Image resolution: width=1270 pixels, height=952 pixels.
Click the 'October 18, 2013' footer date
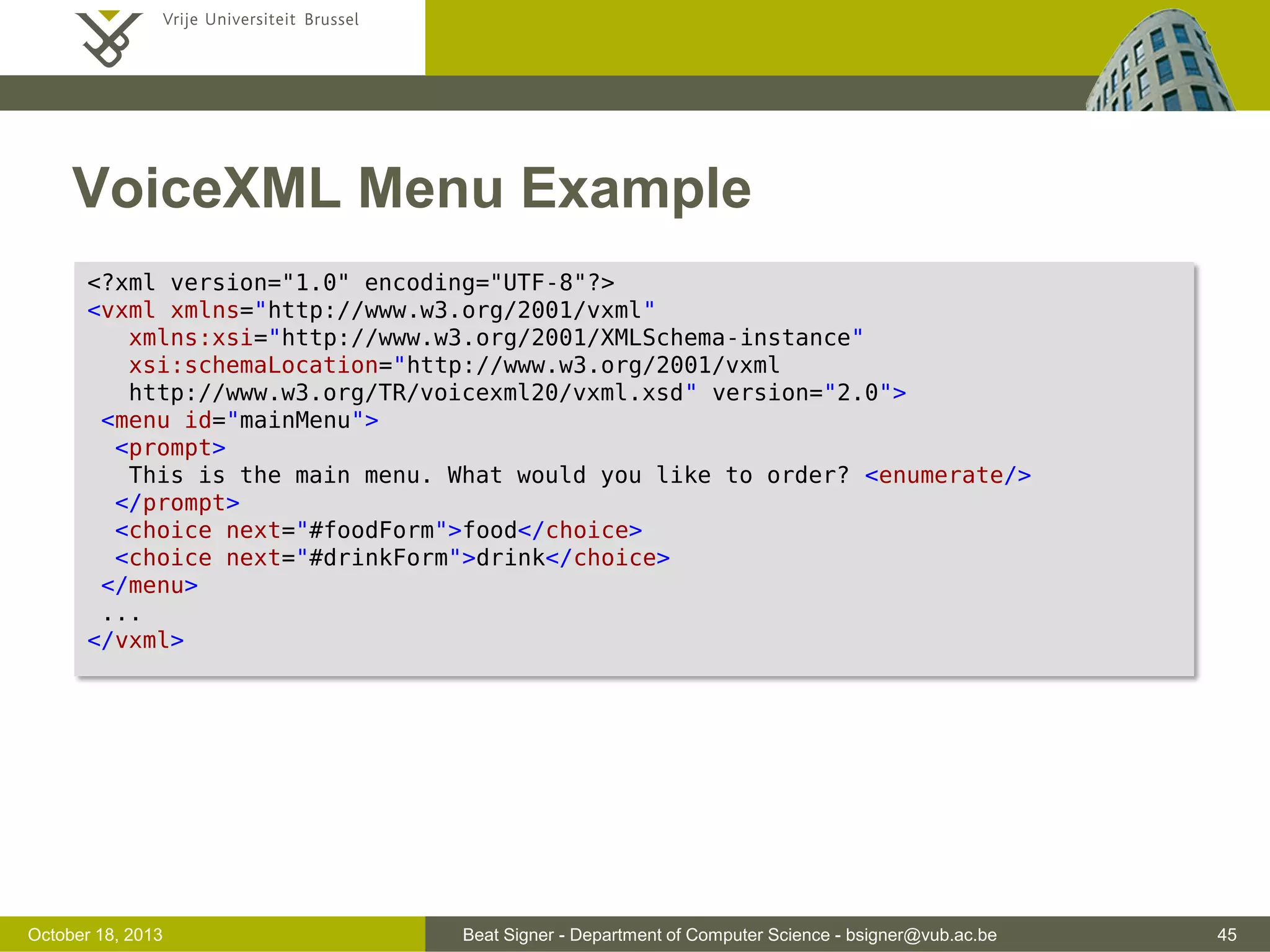pos(95,935)
